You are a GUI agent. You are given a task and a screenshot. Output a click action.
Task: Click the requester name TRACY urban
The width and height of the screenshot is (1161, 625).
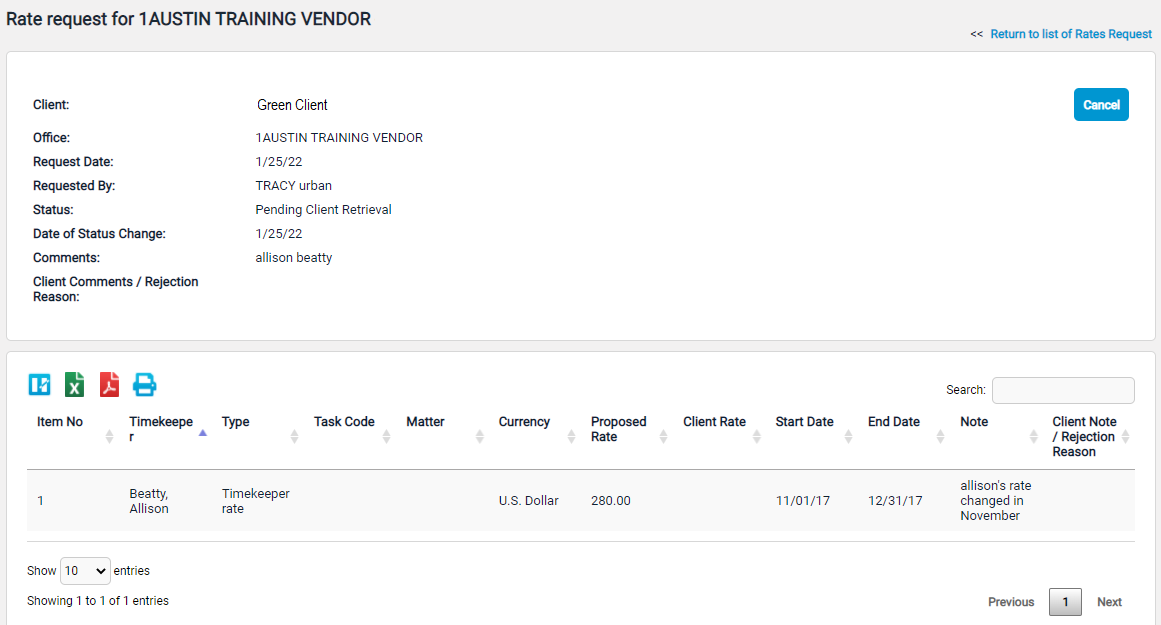click(294, 186)
